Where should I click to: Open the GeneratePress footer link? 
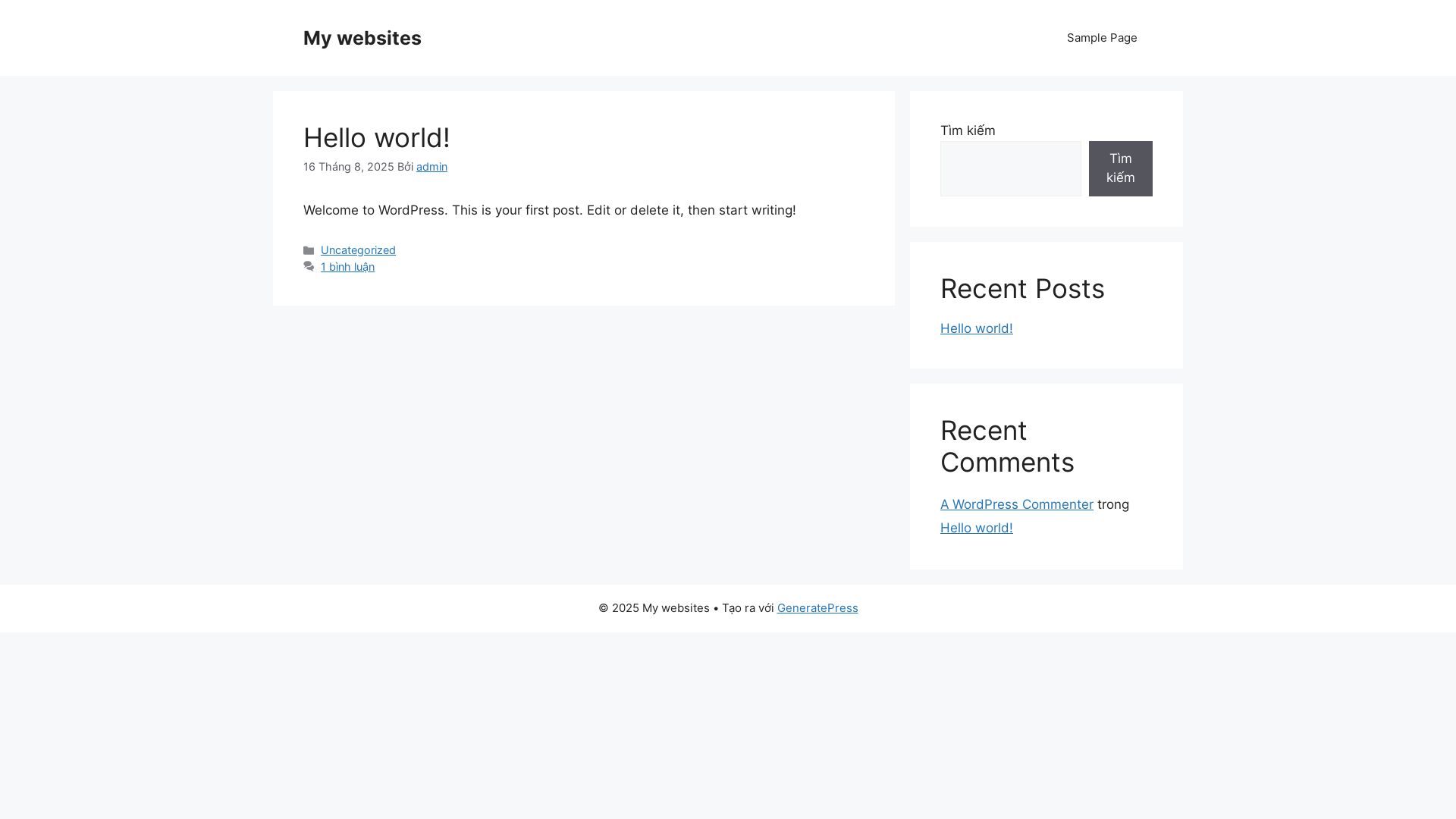click(x=817, y=608)
